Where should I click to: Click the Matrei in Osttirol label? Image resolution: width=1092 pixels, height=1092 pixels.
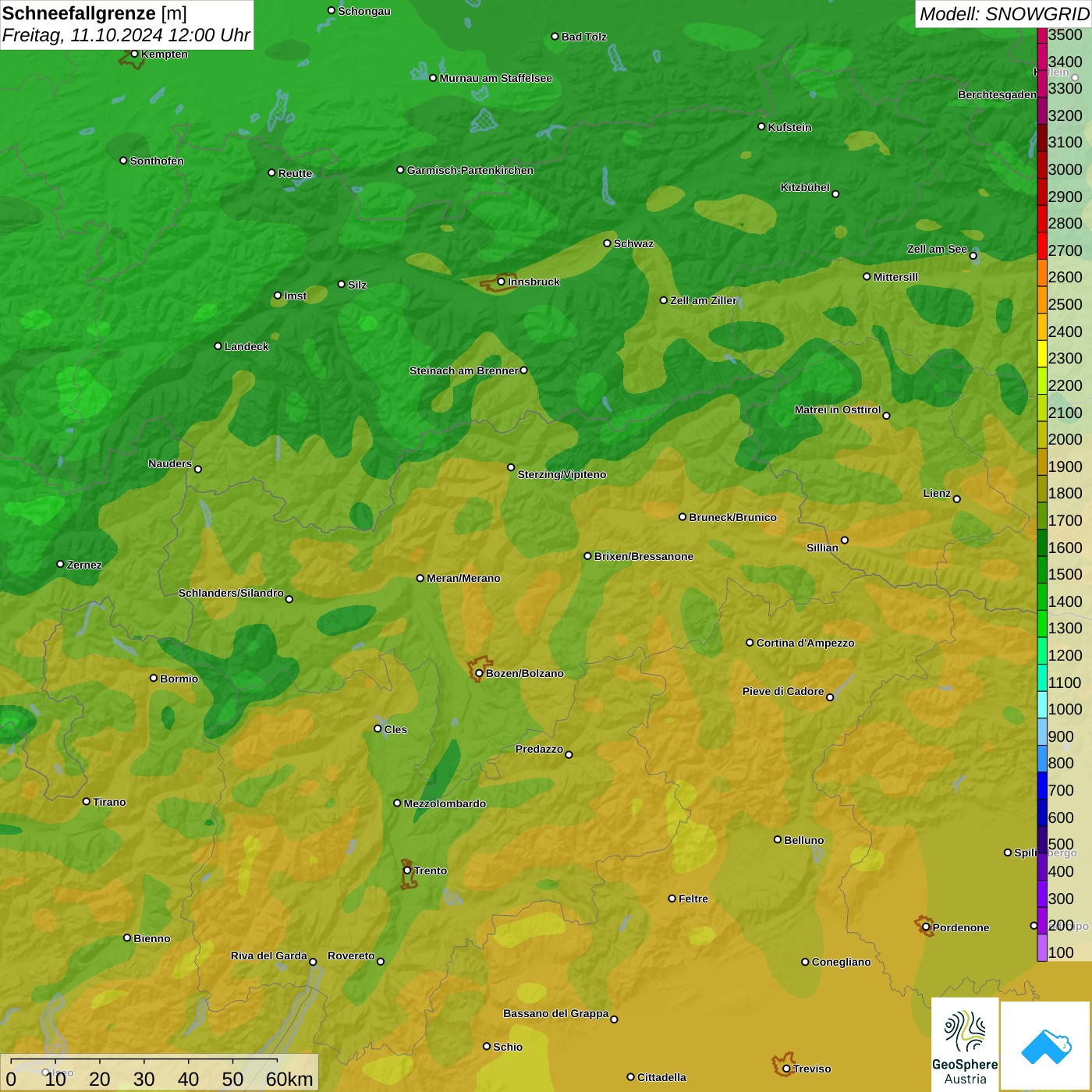click(x=838, y=409)
